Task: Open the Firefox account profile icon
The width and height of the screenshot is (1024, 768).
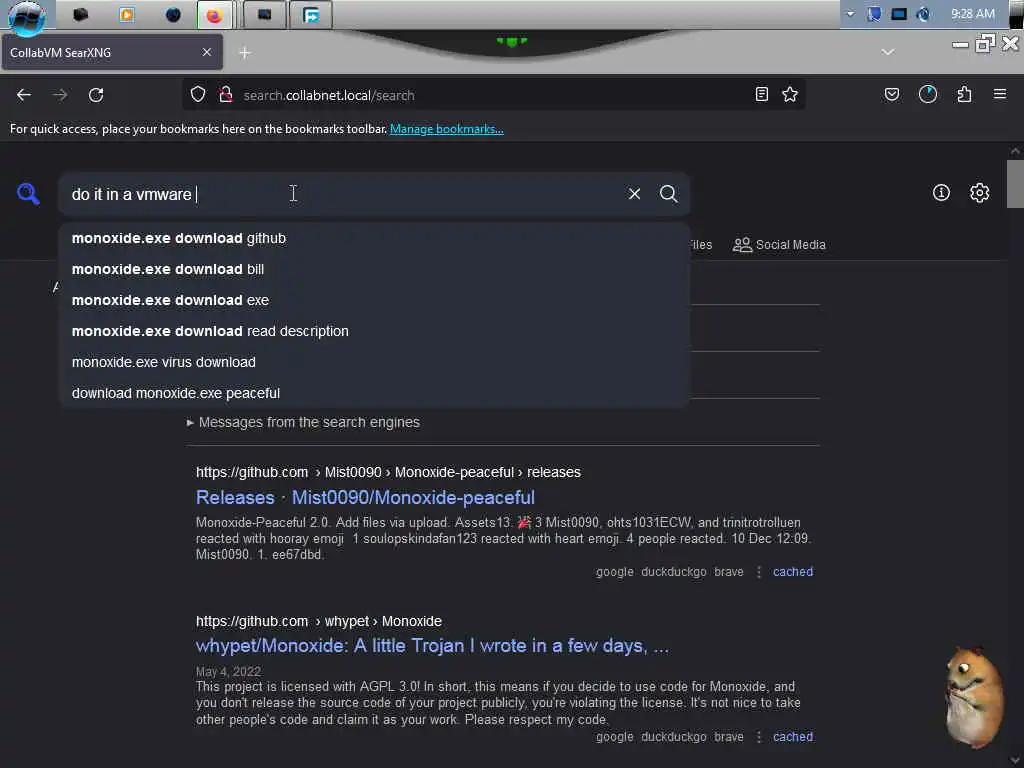Action: coord(928,95)
